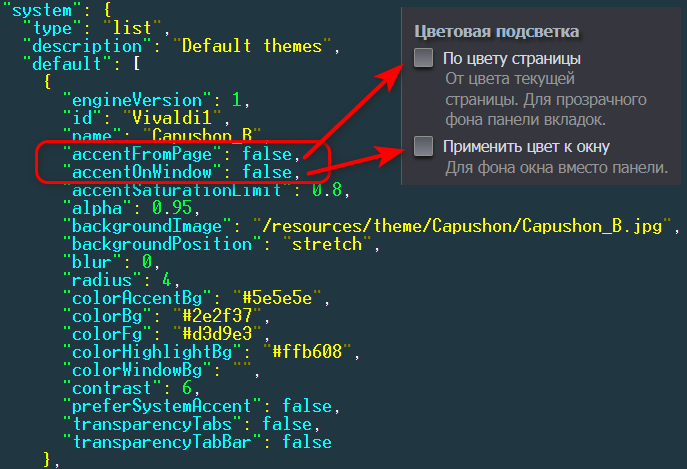The image size is (687, 469).
Task: Click the "accentOnWindow" key
Action: click(142, 172)
